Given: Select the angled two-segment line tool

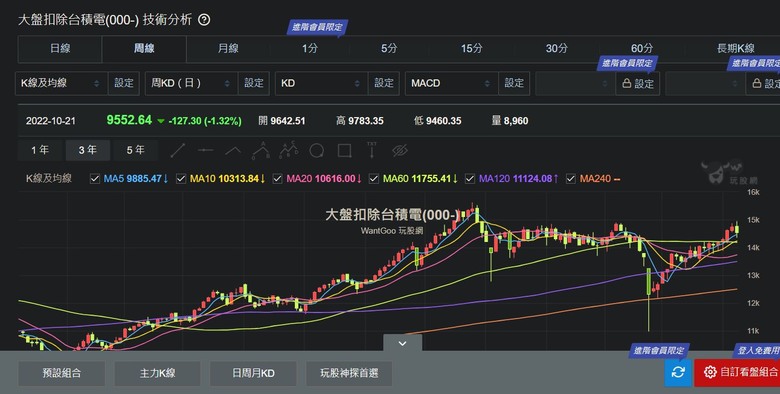Looking at the screenshot, I should point(233,150).
